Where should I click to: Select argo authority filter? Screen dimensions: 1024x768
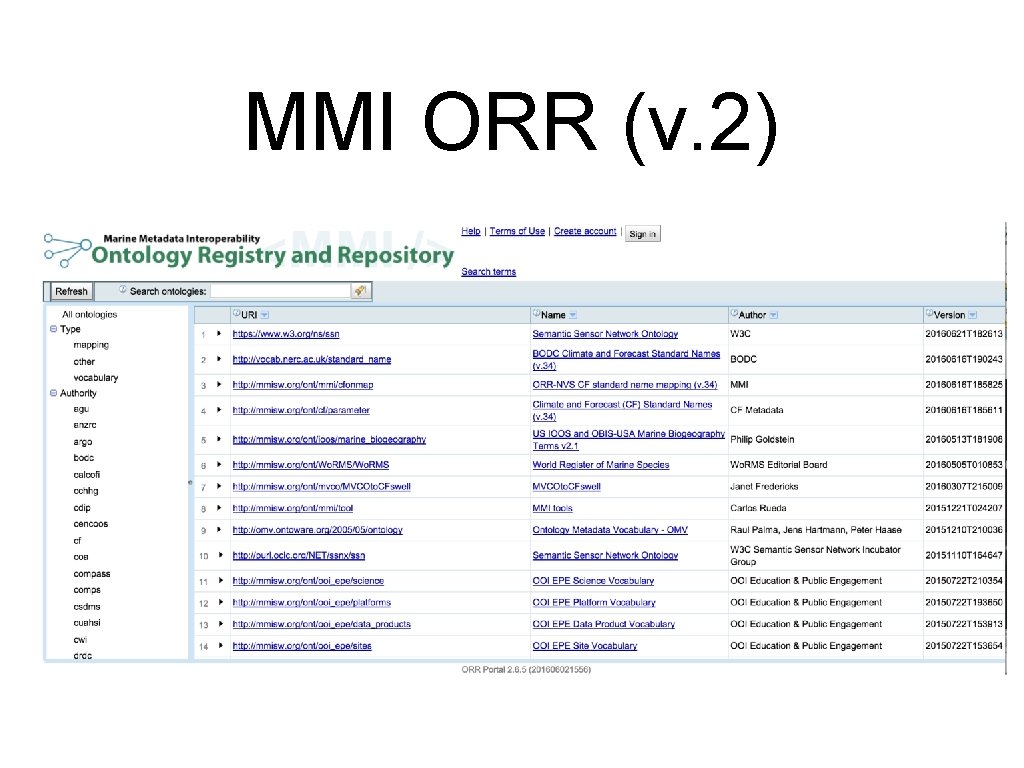tap(82, 441)
